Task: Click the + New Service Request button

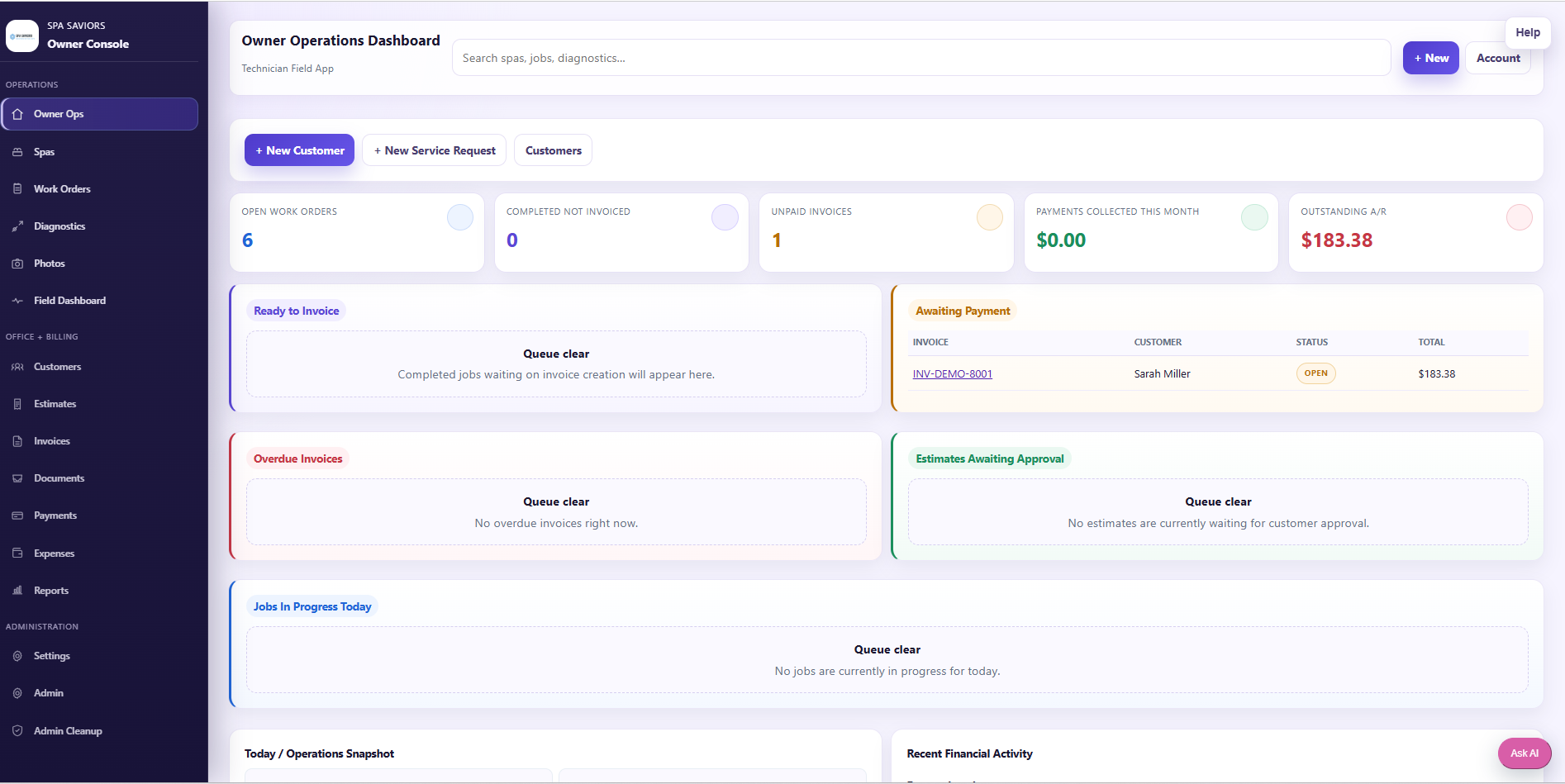Action: [x=434, y=150]
